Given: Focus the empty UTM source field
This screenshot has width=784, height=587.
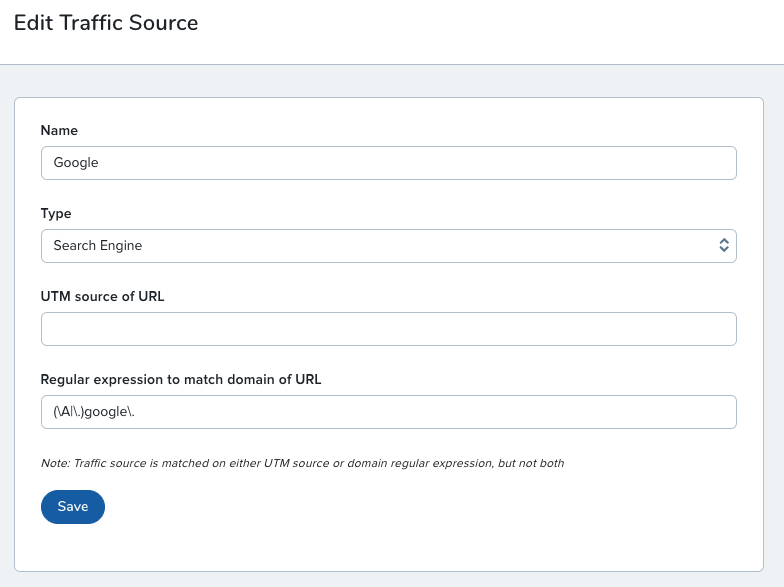Looking at the screenshot, I should point(388,329).
